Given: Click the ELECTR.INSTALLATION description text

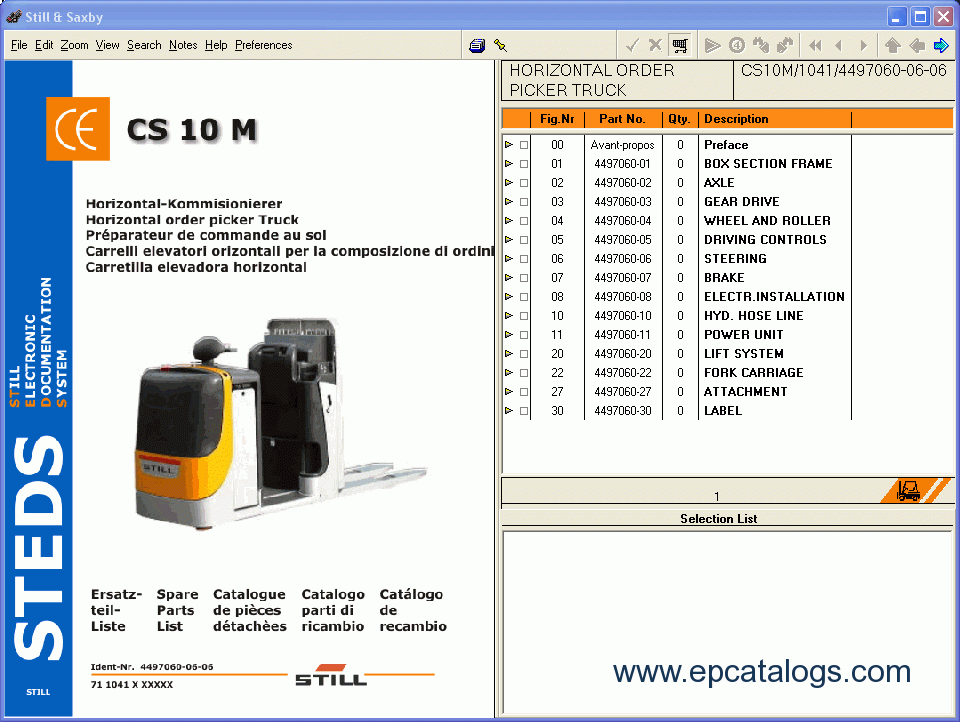Looking at the screenshot, I should point(774,297).
